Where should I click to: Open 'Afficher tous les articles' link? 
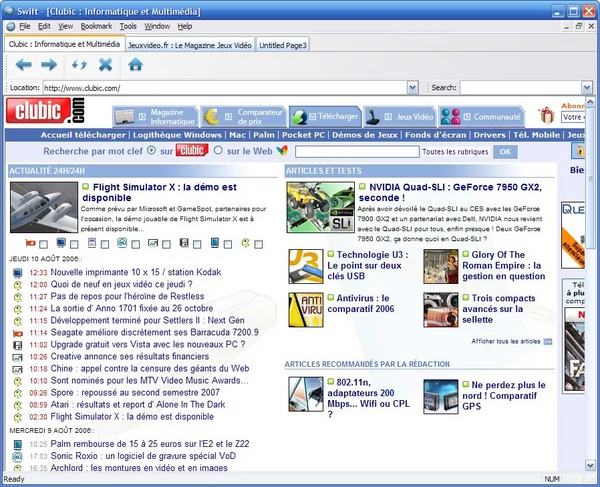tap(505, 341)
